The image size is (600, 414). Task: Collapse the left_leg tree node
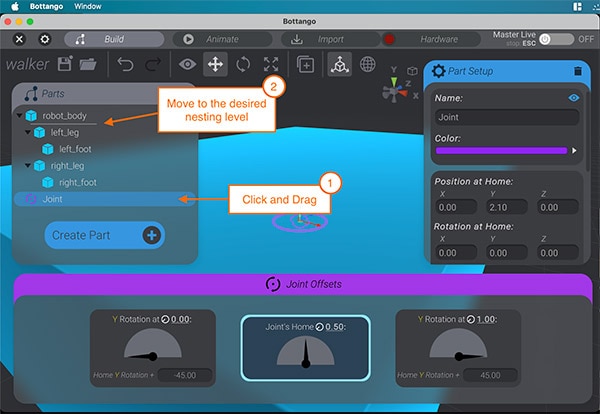(x=29, y=132)
